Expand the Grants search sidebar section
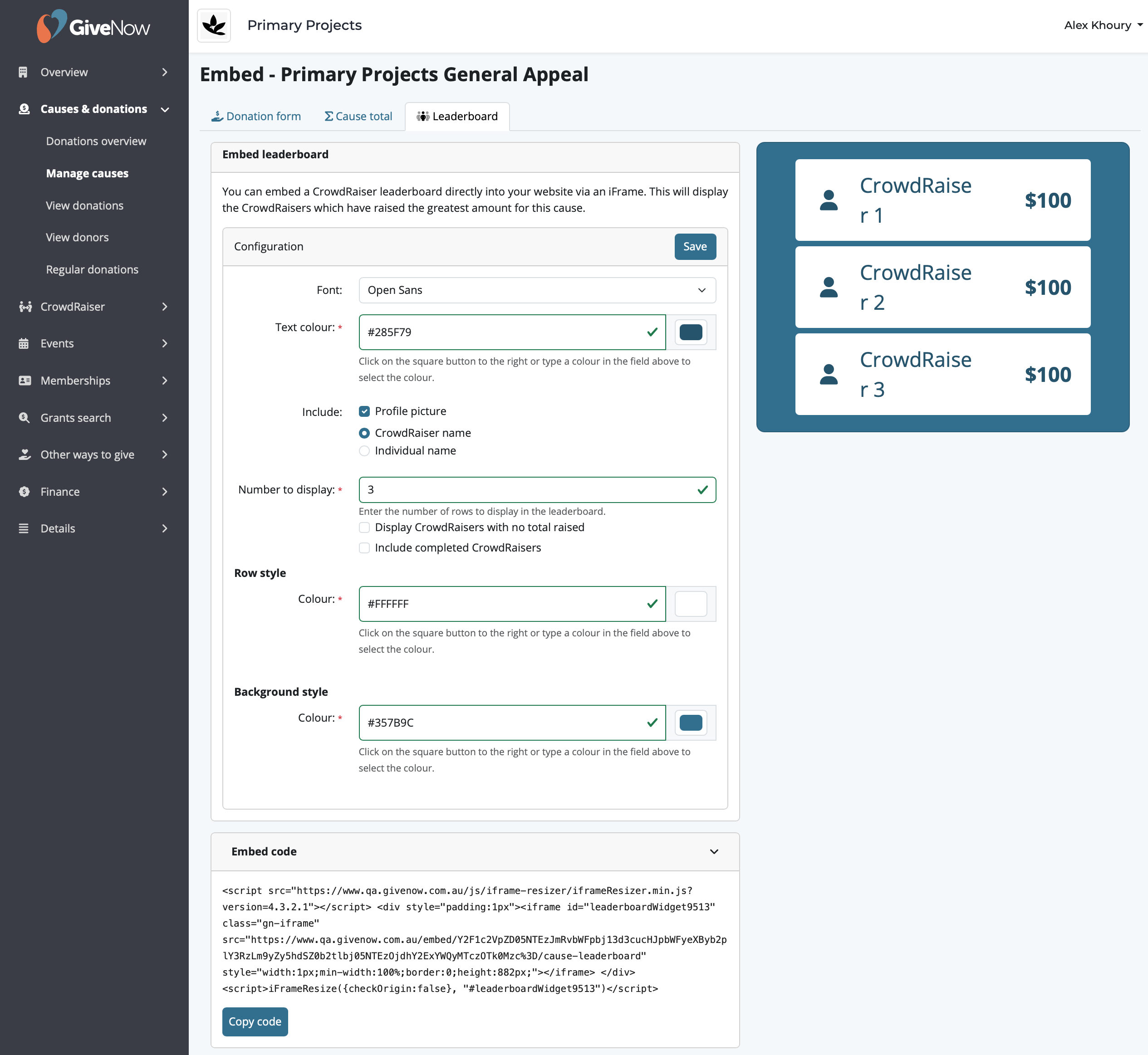 click(165, 418)
